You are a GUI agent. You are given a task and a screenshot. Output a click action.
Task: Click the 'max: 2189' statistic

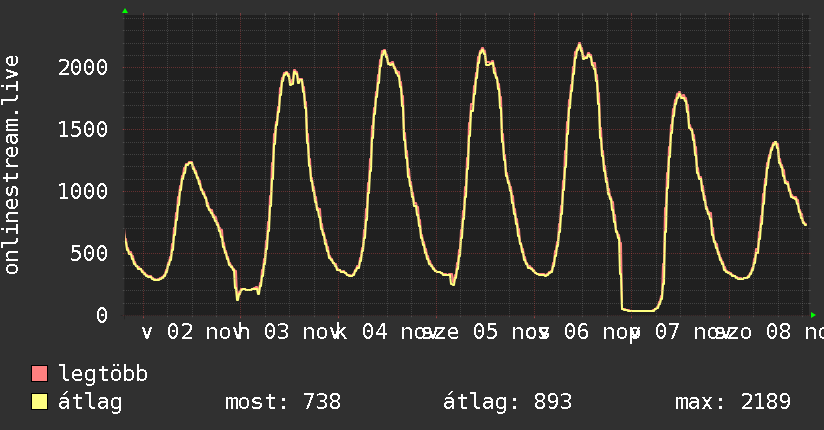pyautogui.click(x=733, y=402)
